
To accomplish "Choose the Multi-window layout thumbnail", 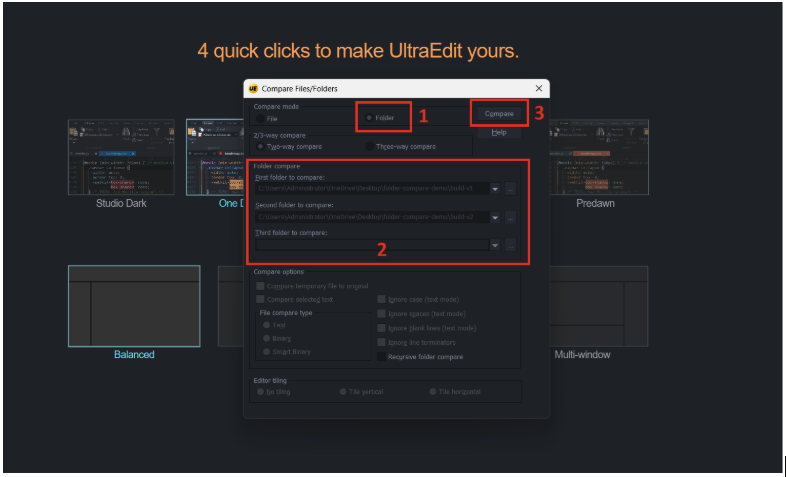I will click(599, 306).
